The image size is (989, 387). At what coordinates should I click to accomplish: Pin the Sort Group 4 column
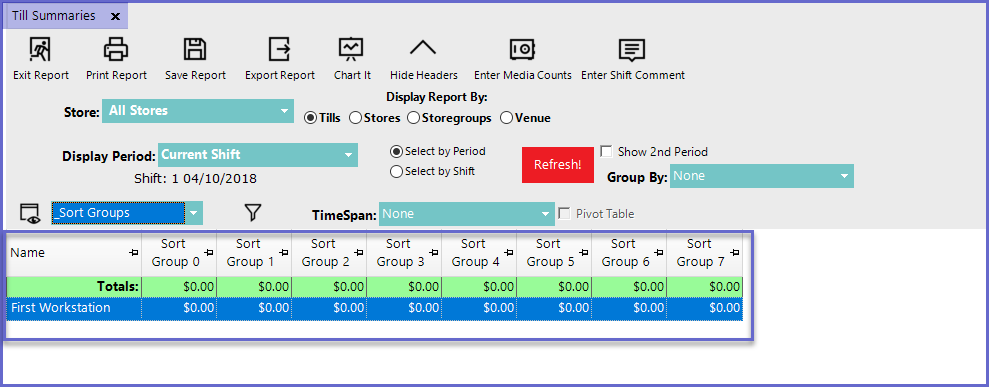tap(509, 253)
